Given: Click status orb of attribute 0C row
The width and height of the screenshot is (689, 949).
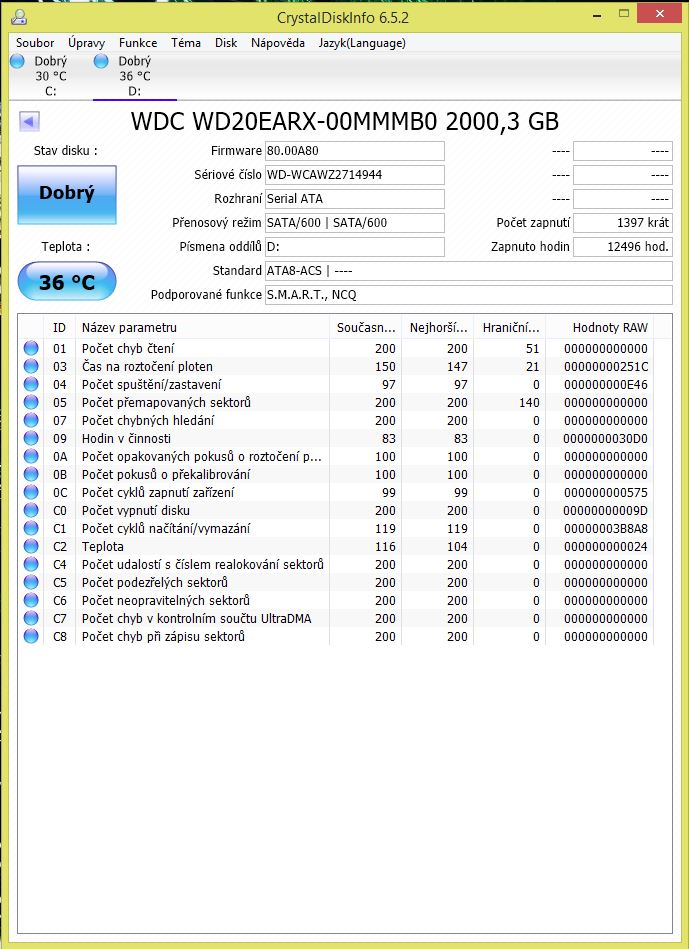Looking at the screenshot, I should 31,492.
